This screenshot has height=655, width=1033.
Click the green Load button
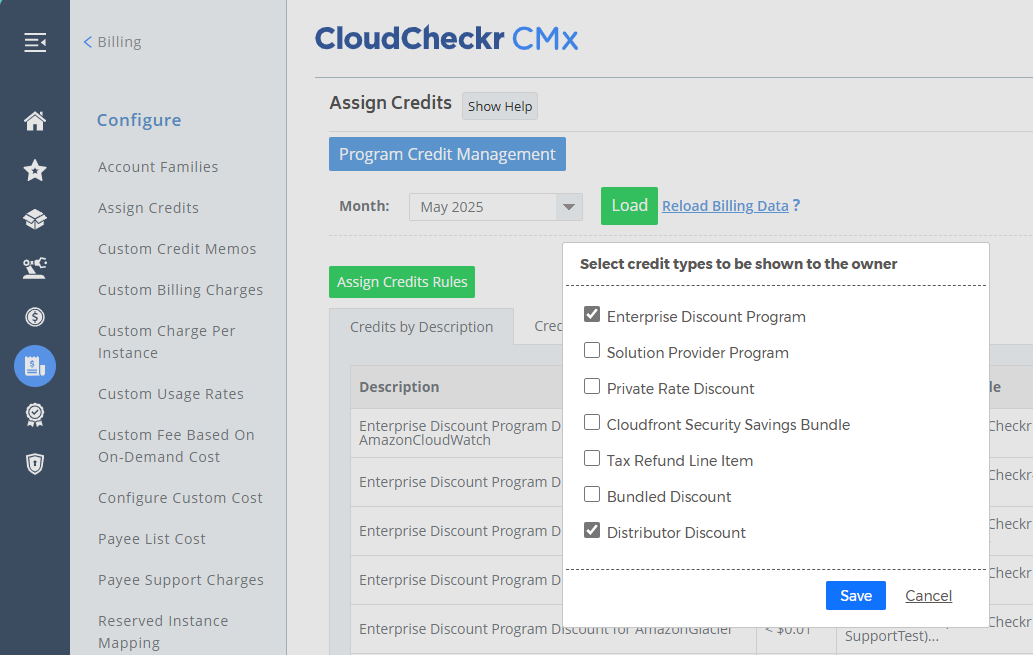[629, 206]
